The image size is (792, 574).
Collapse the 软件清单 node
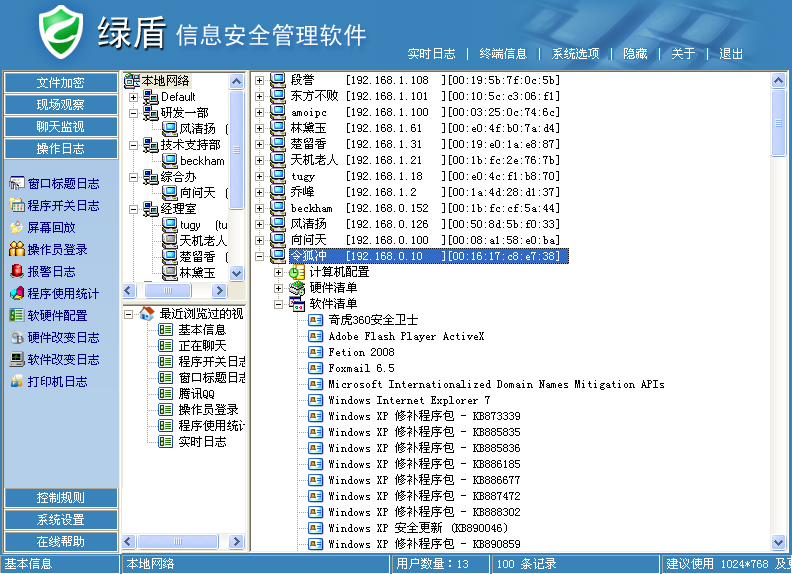[x=278, y=304]
